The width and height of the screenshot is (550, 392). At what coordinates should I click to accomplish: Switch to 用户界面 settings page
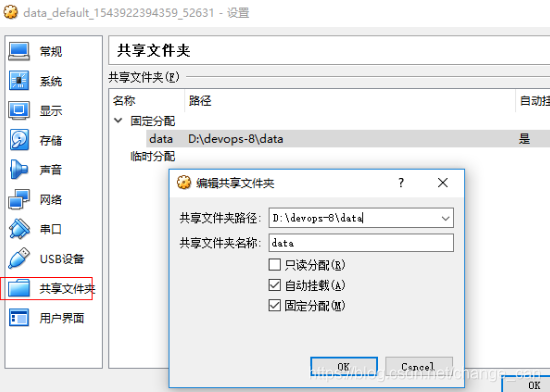62,318
